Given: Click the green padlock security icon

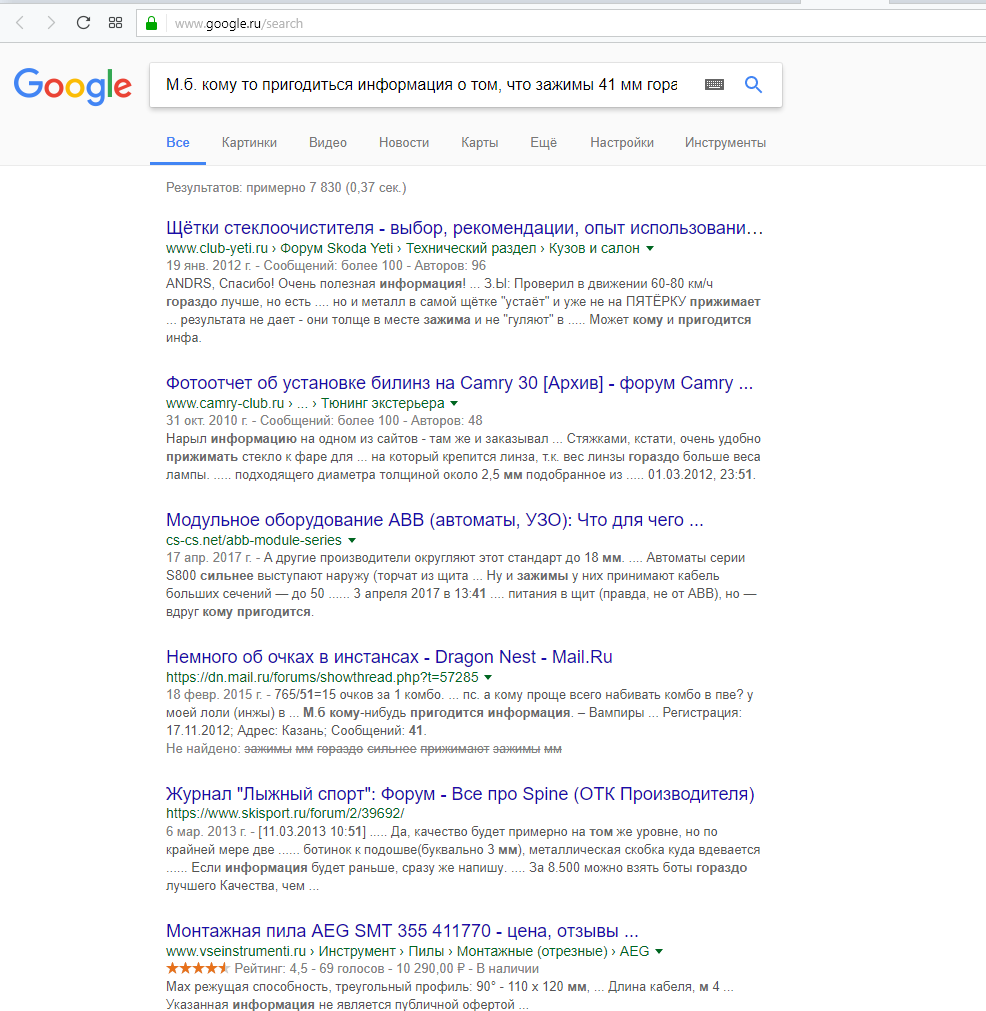Looking at the screenshot, I should [152, 23].
